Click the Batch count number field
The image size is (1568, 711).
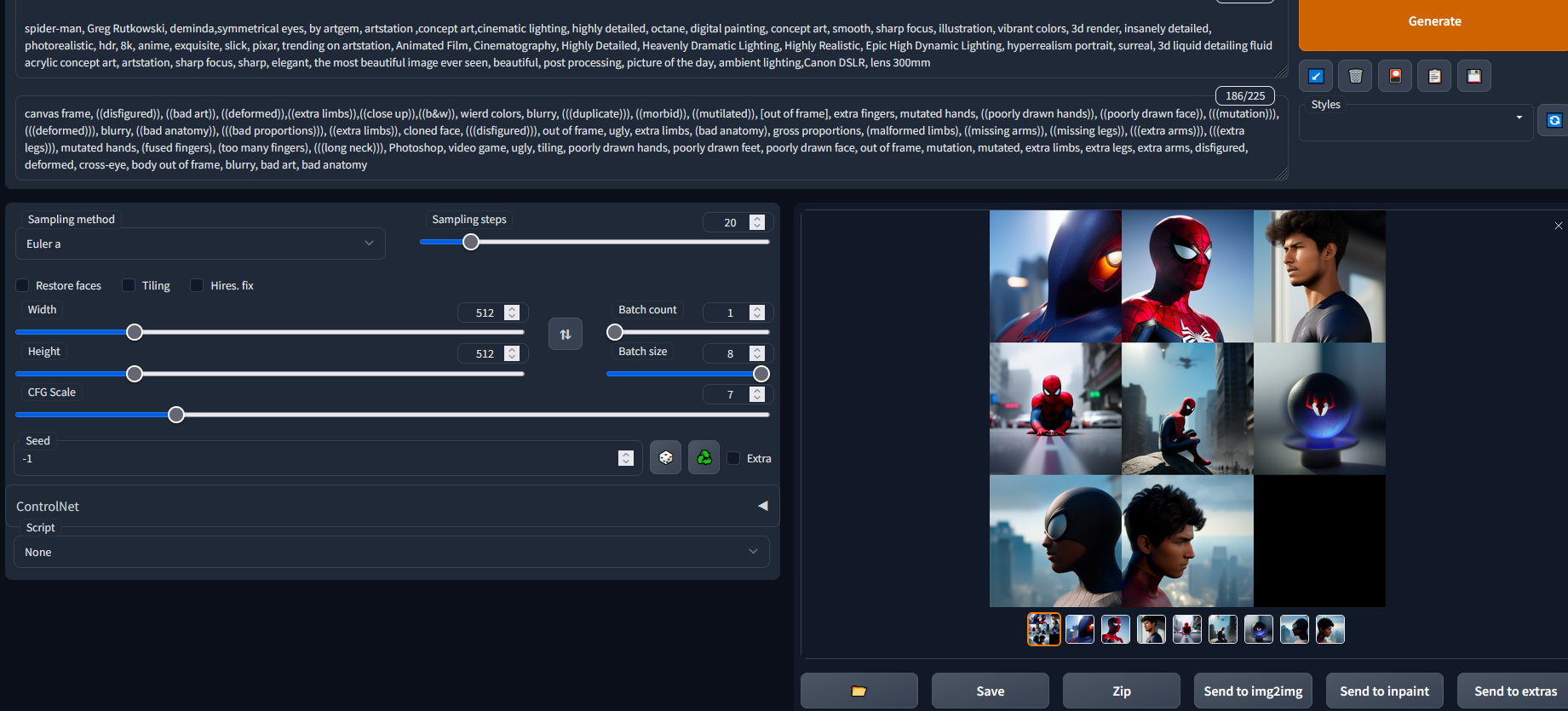click(737, 312)
